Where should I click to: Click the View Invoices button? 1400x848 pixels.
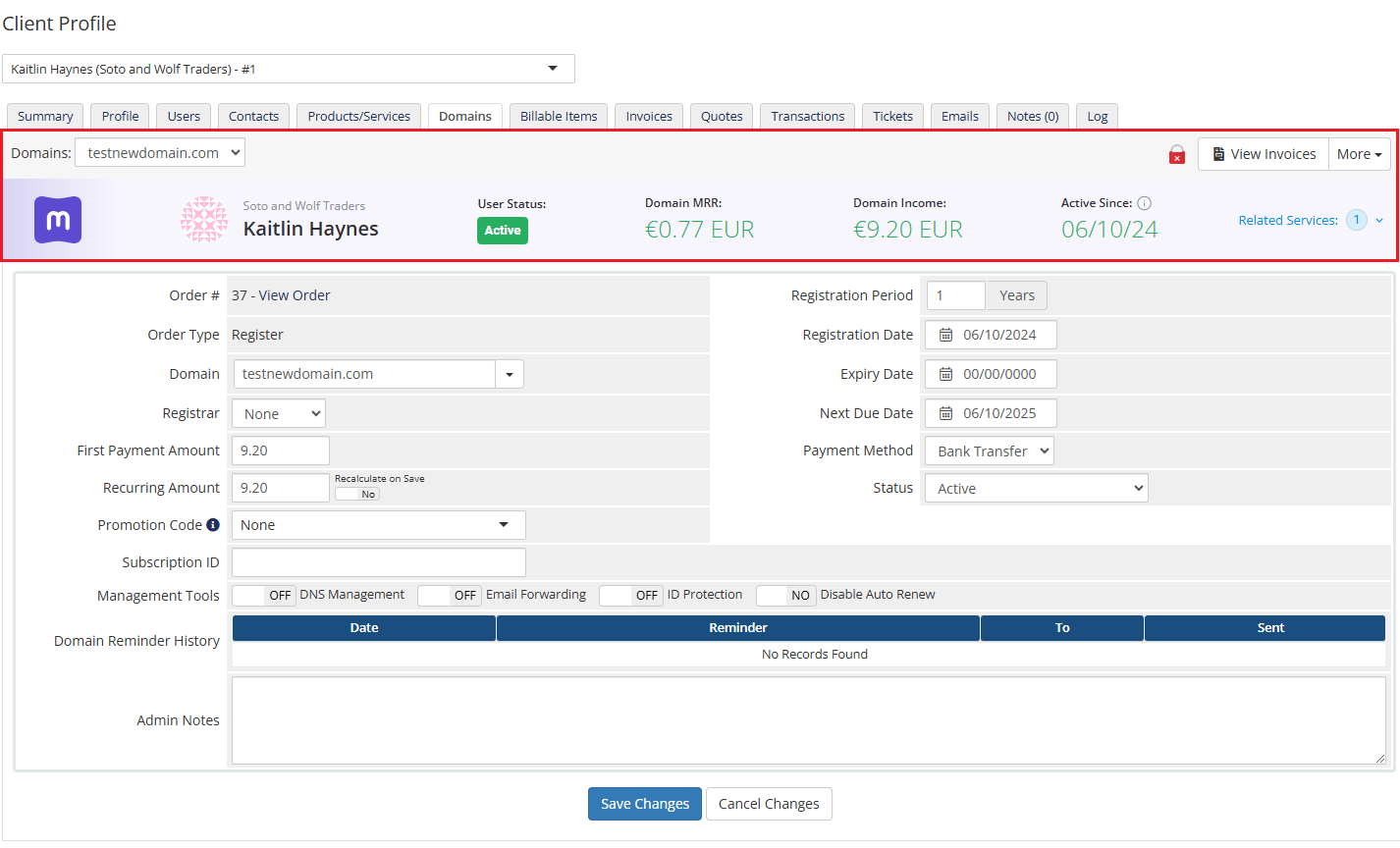click(x=1263, y=154)
